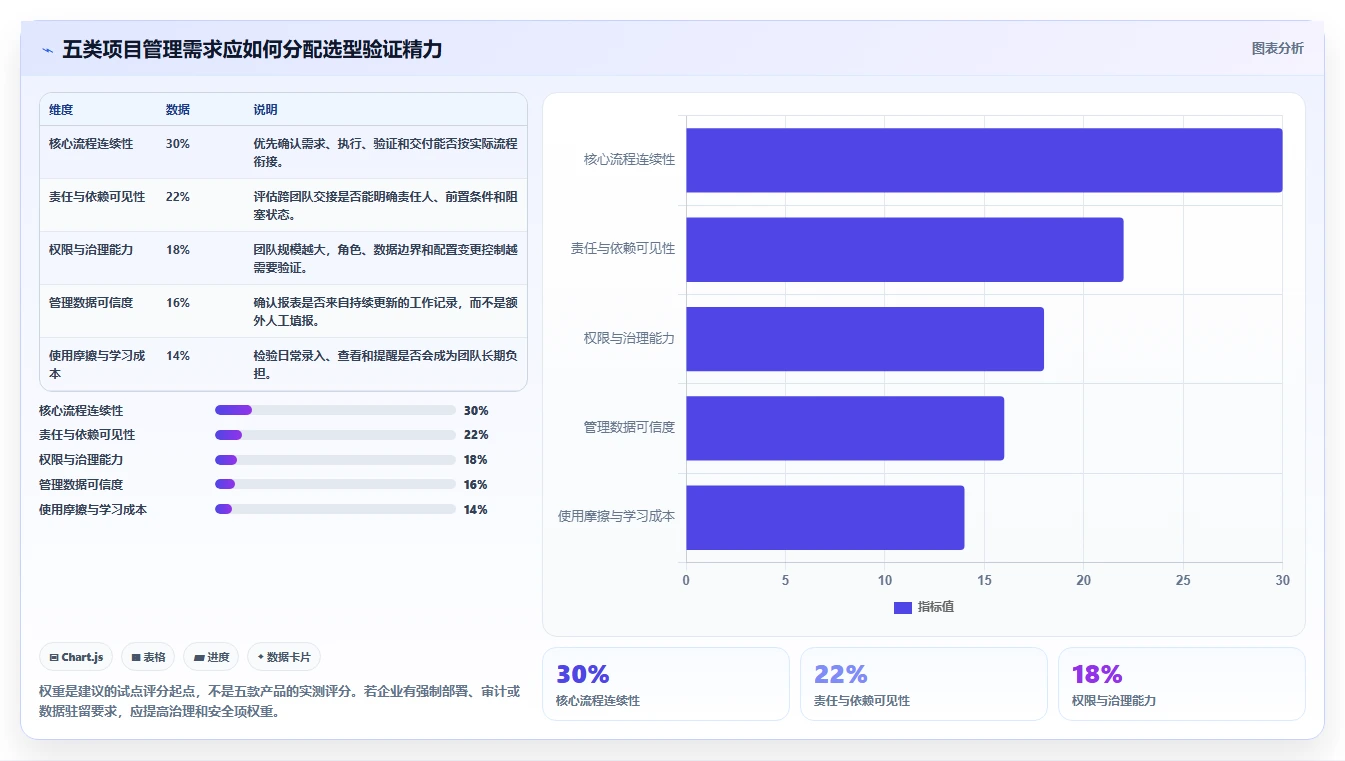Click the 数据 column header
1345x761 pixels.
click(x=178, y=110)
